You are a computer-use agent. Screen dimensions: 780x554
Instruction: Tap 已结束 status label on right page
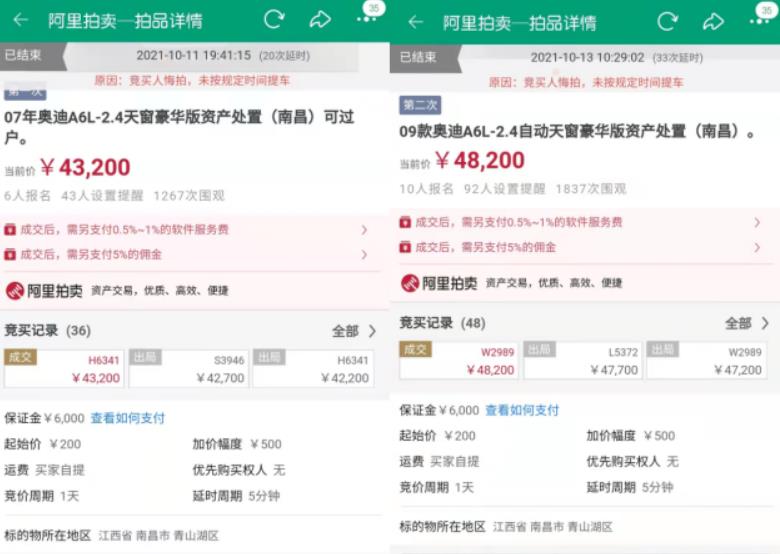click(x=418, y=57)
